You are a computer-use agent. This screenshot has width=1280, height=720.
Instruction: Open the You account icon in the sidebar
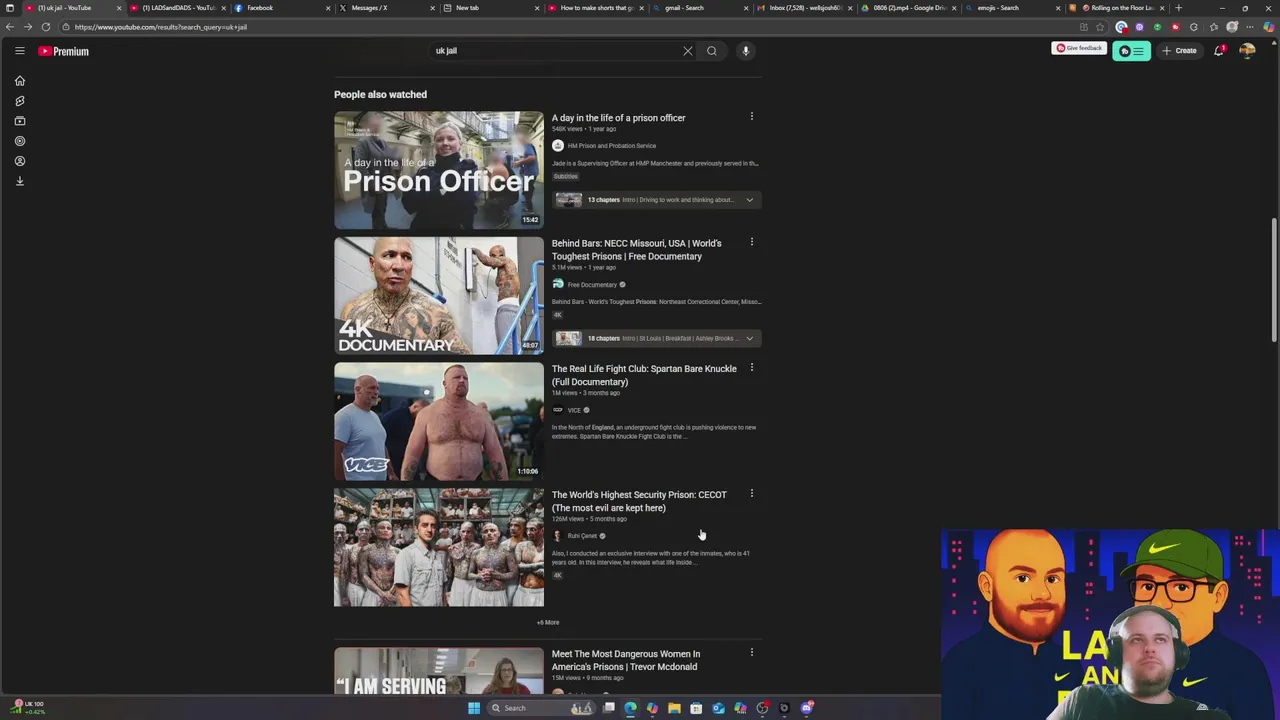click(x=19, y=161)
